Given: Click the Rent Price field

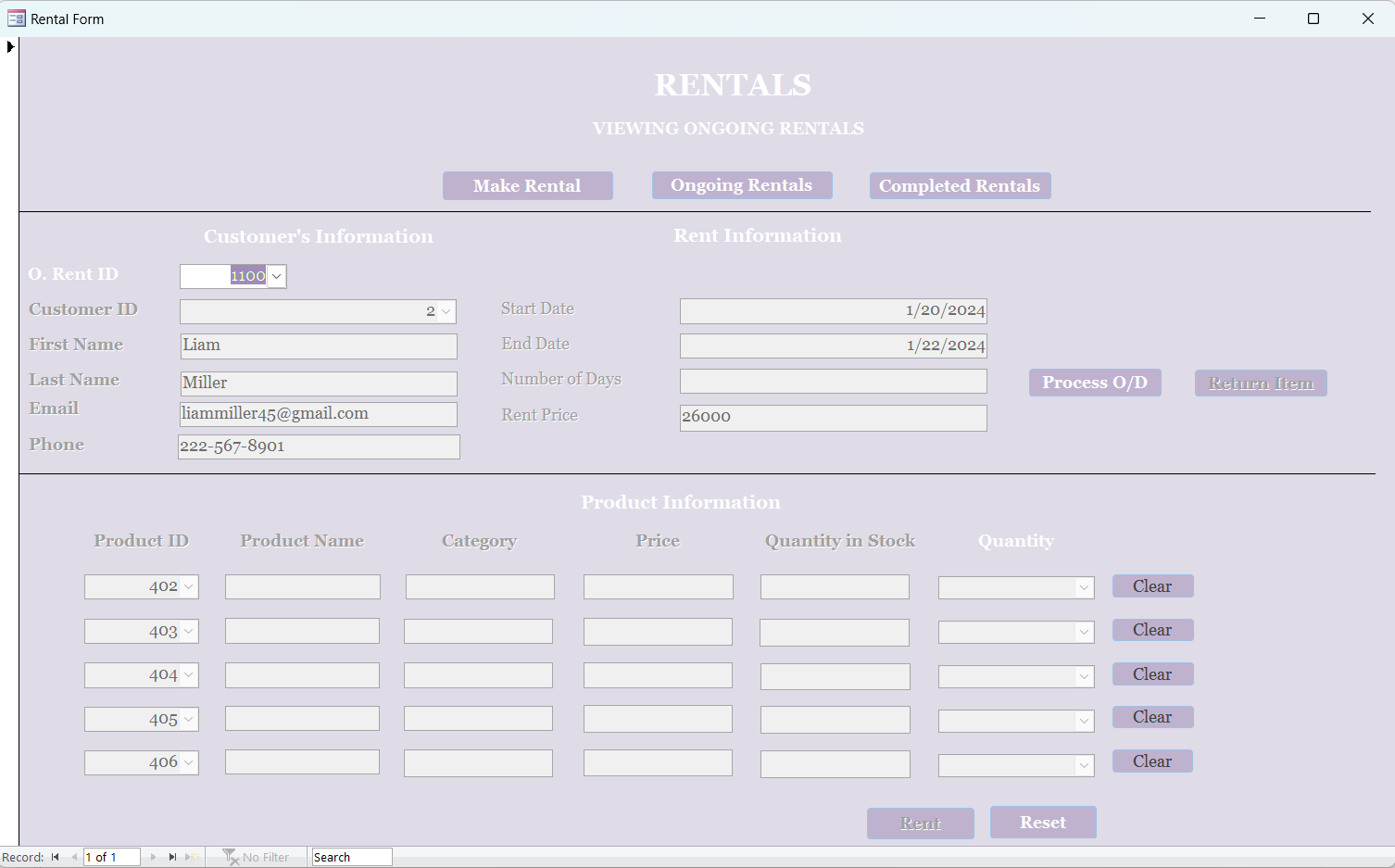Looking at the screenshot, I should pyautogui.click(x=832, y=418).
